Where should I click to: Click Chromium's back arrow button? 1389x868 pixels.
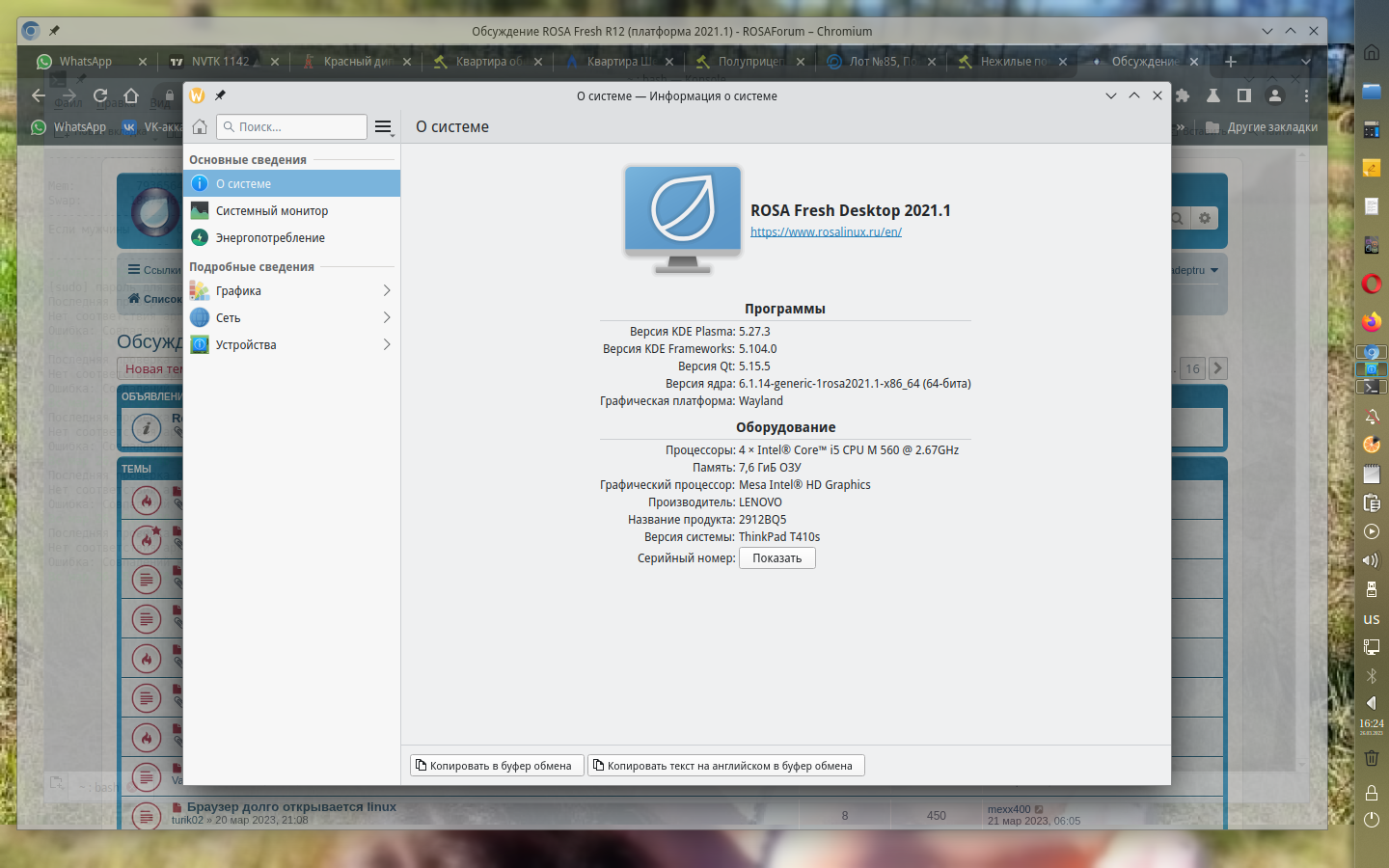point(39,95)
